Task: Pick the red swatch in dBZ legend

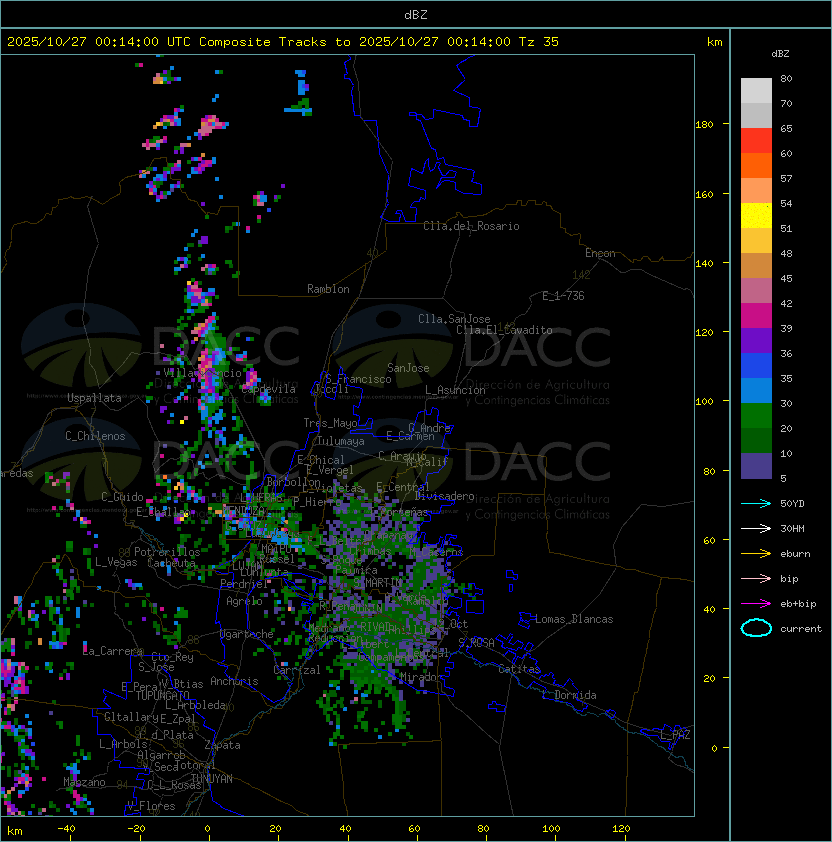Action: [x=756, y=141]
